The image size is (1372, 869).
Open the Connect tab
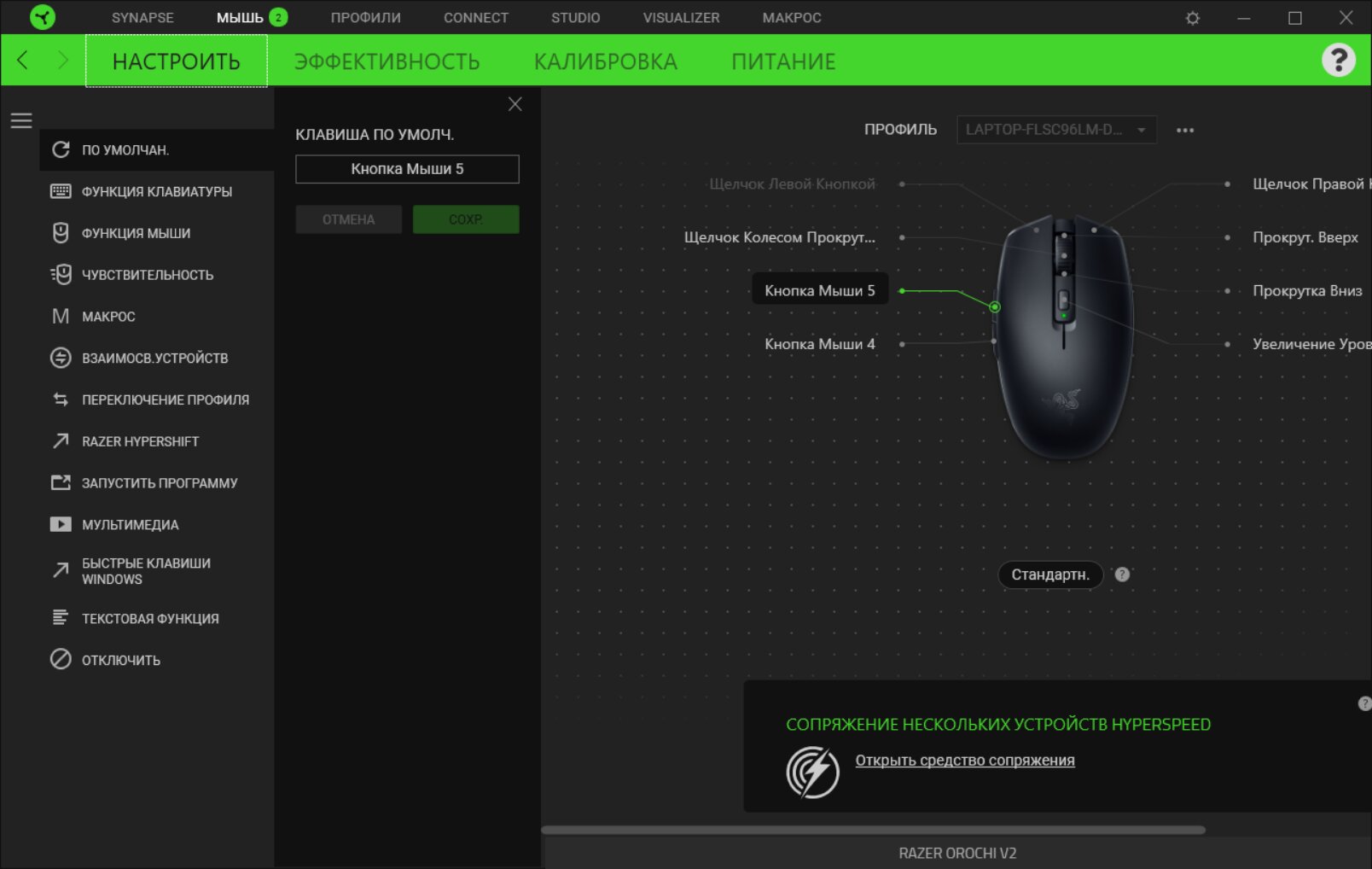(x=476, y=17)
